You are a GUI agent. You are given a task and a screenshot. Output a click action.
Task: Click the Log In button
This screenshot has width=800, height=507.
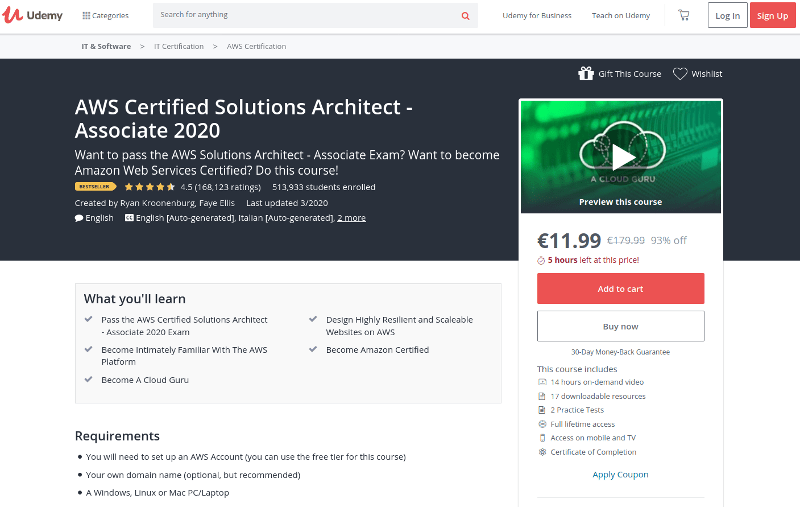pyautogui.click(x=728, y=15)
